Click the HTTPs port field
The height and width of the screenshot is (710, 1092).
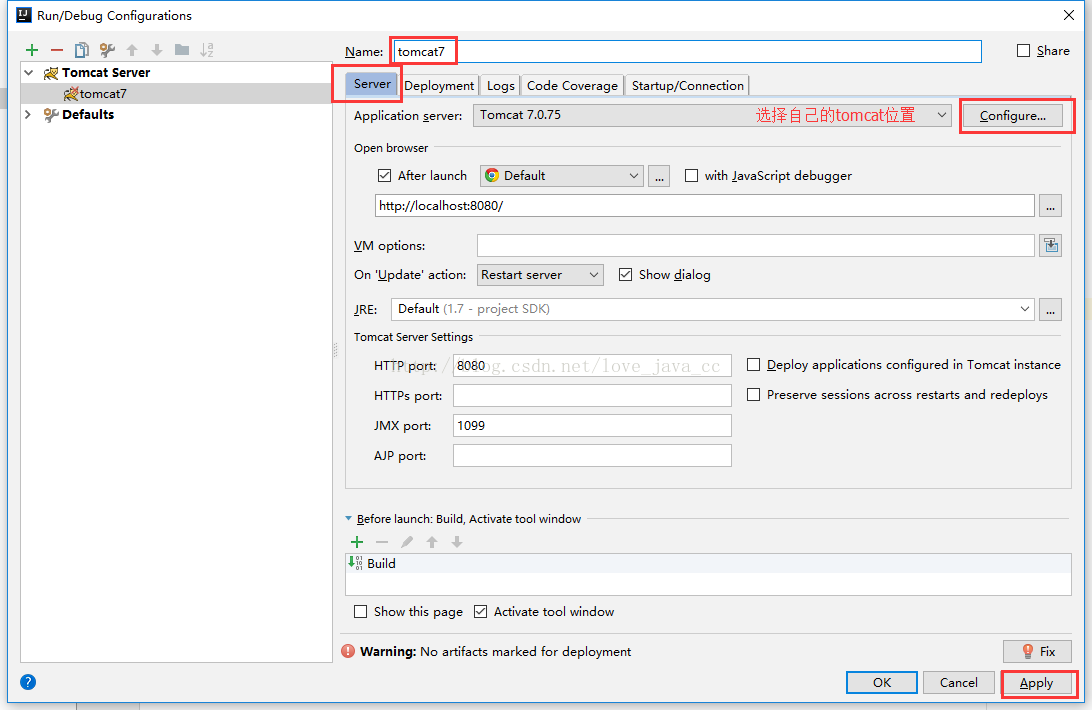592,395
